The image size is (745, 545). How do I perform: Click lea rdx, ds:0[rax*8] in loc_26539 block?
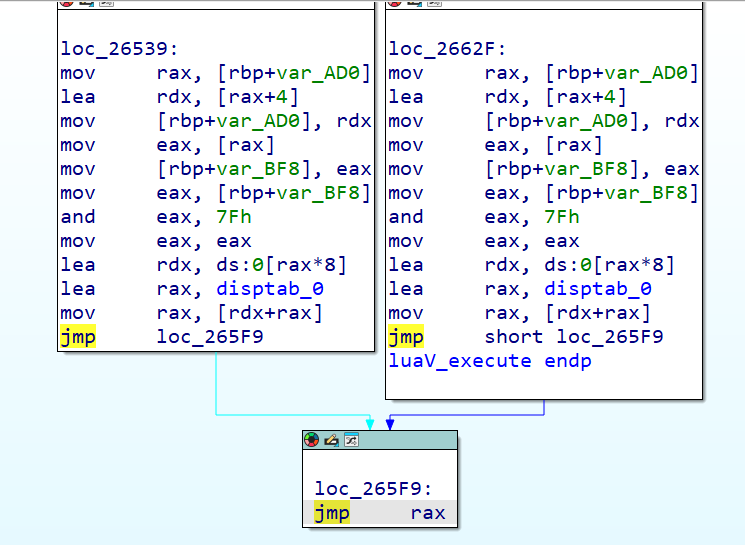click(203, 265)
